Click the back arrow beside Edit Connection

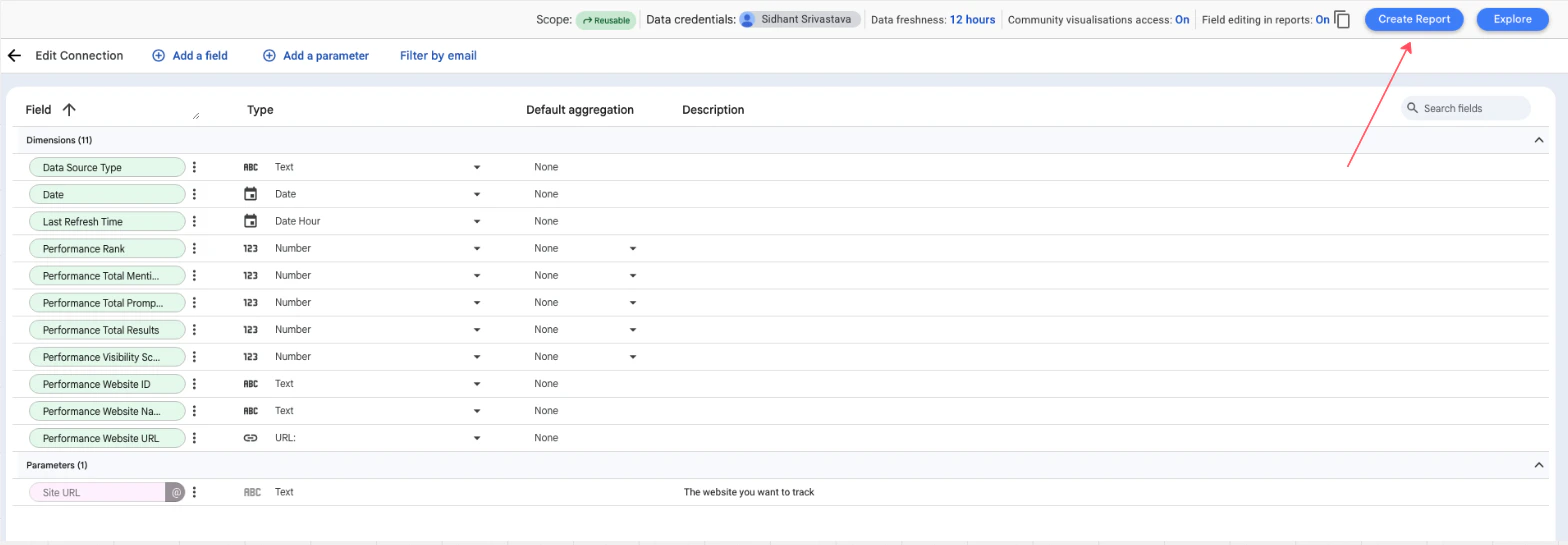14,56
